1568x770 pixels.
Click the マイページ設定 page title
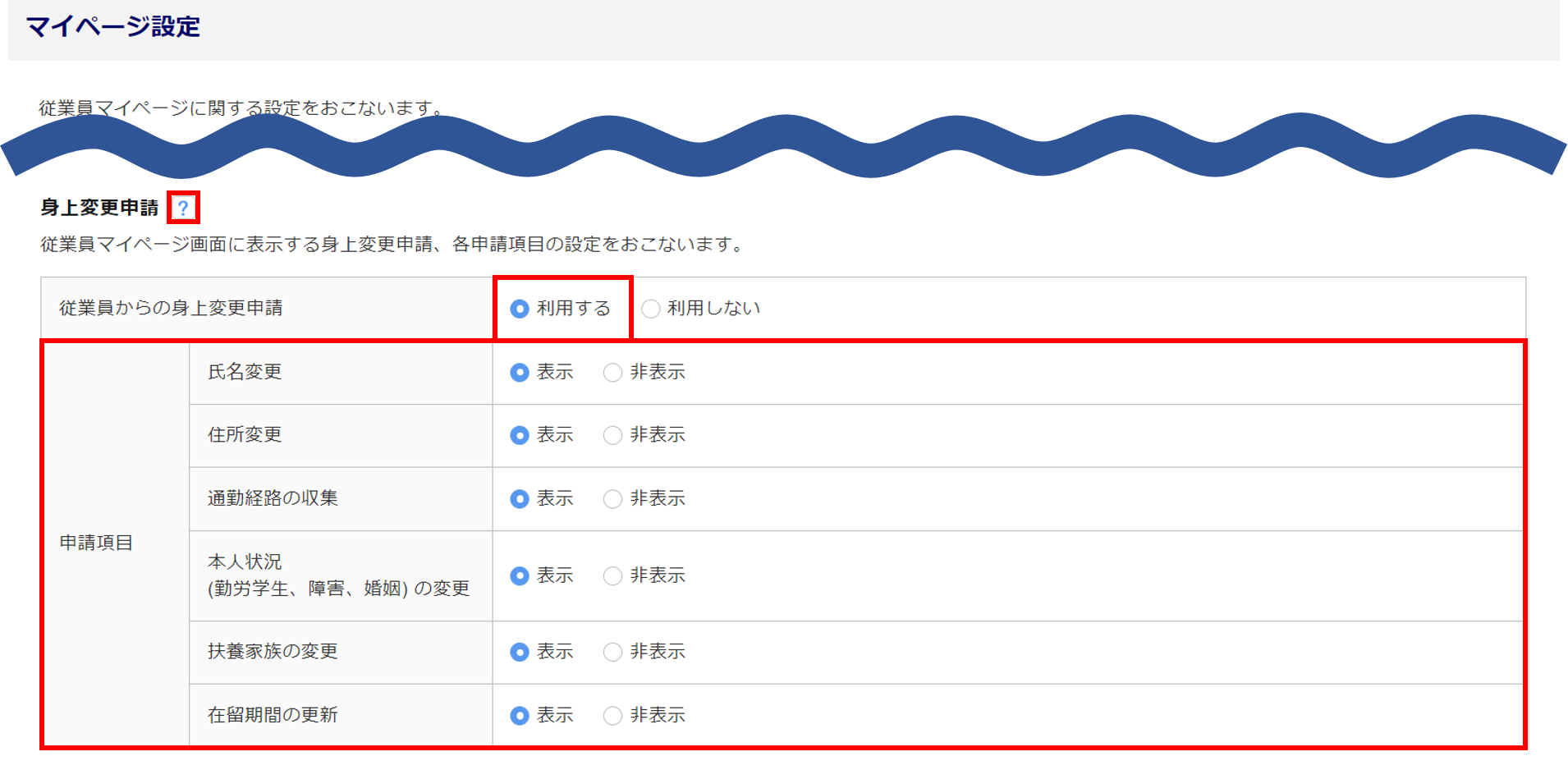click(x=113, y=27)
